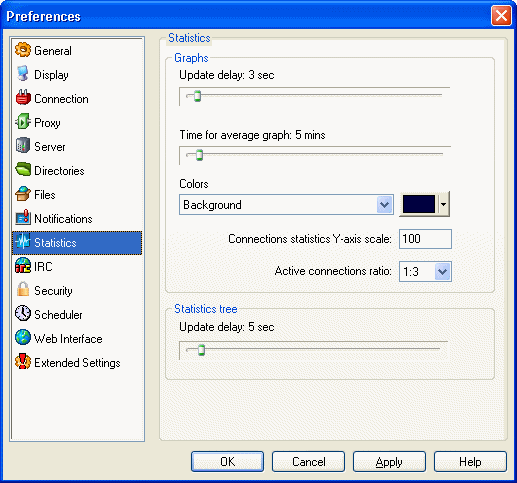Click the graphs Update delay slider handle

pos(197,96)
